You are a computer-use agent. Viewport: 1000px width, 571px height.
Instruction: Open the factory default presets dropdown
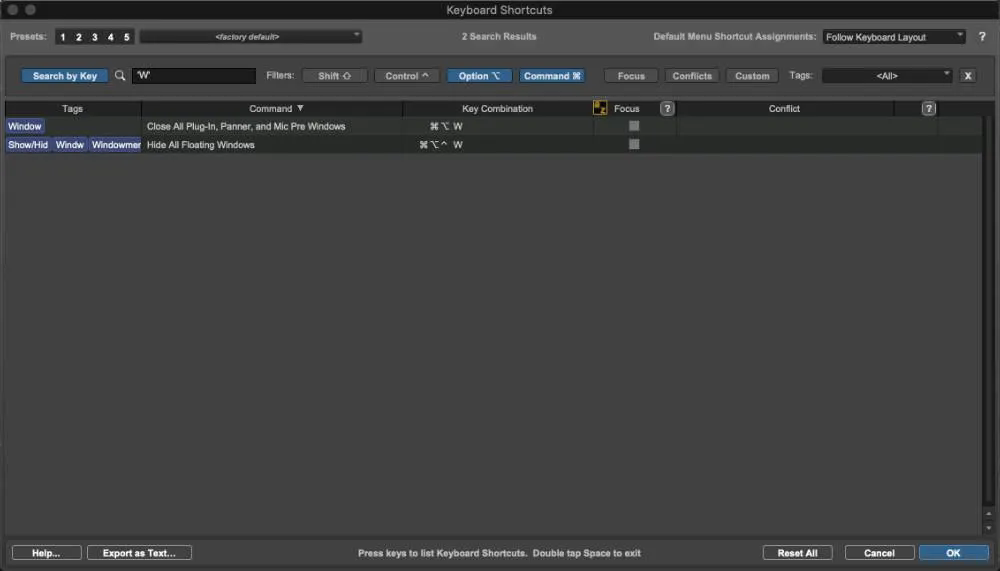(x=251, y=36)
